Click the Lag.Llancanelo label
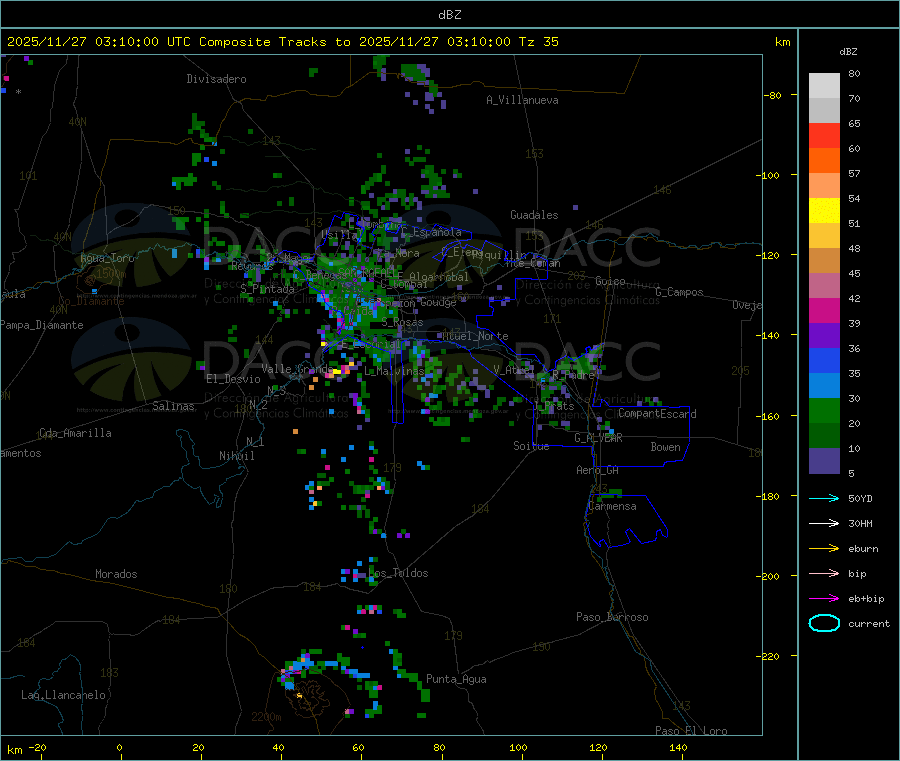This screenshot has height=761, width=900. coord(64,695)
